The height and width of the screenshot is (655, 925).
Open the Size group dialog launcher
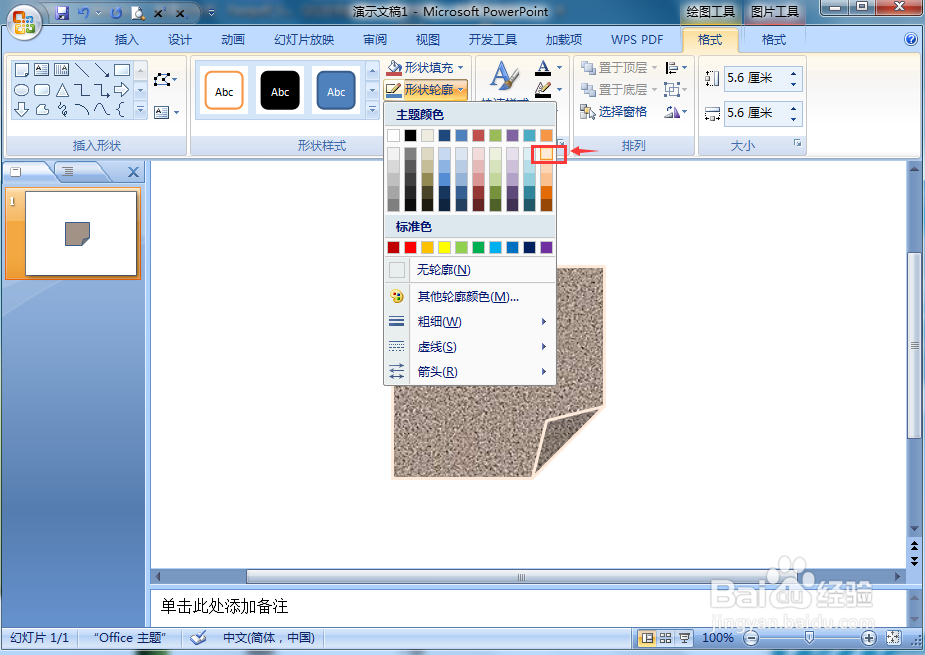pos(797,143)
